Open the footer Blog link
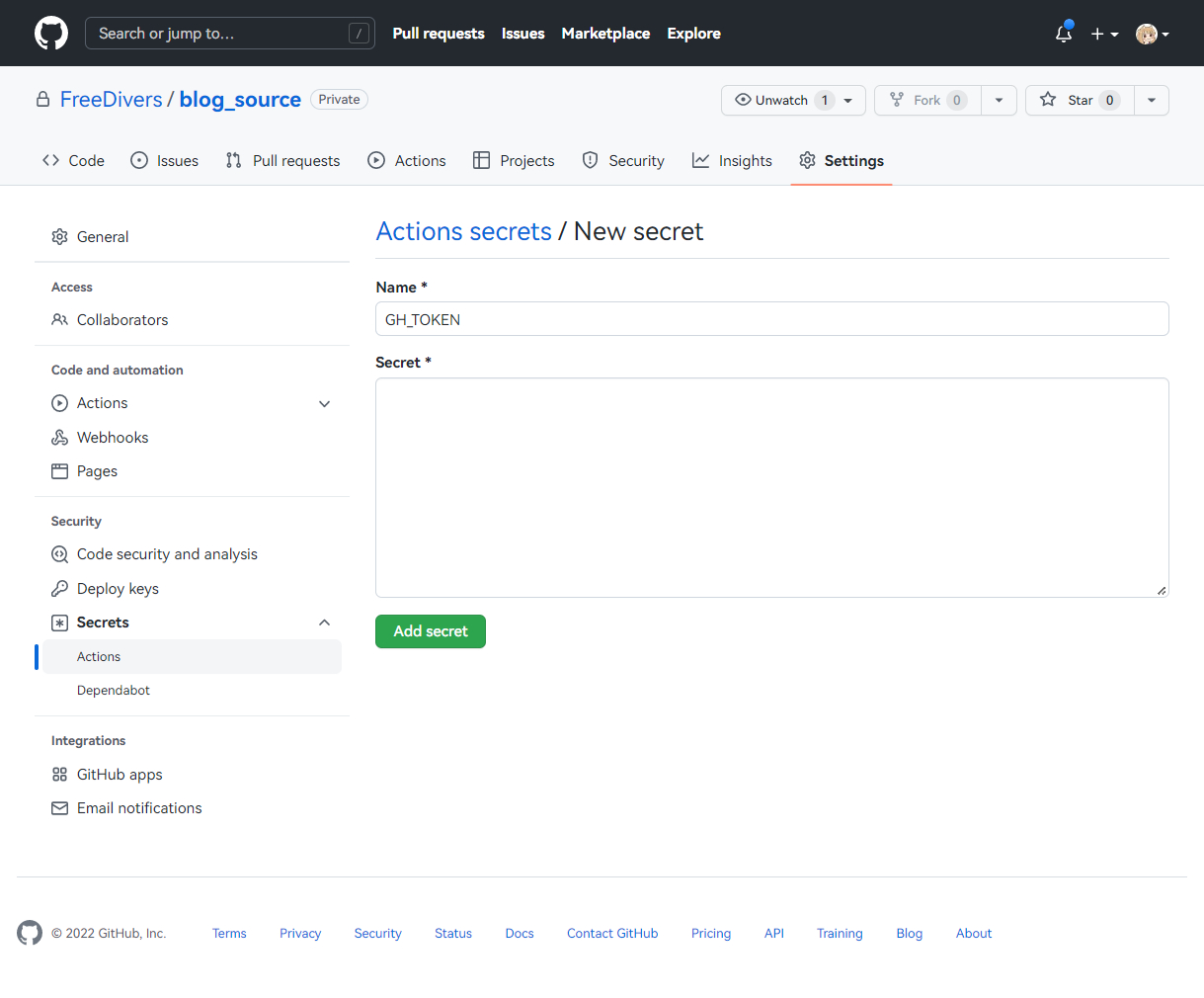Image resolution: width=1204 pixels, height=998 pixels. (910, 934)
